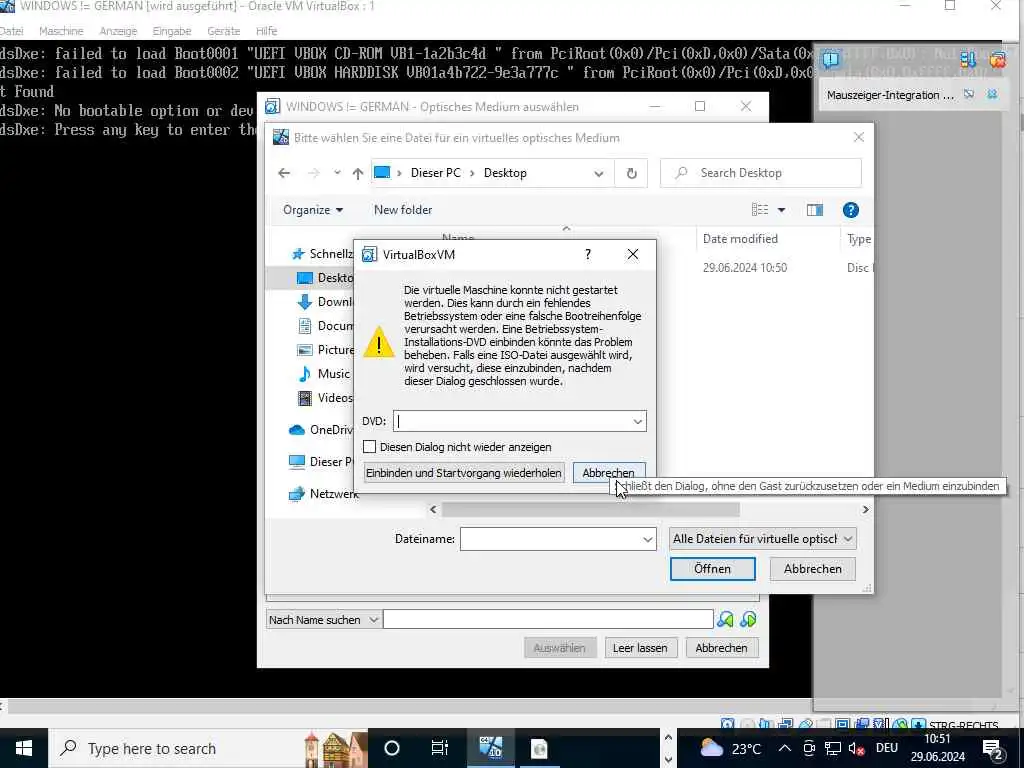Click the DEU language indicator

886,748
